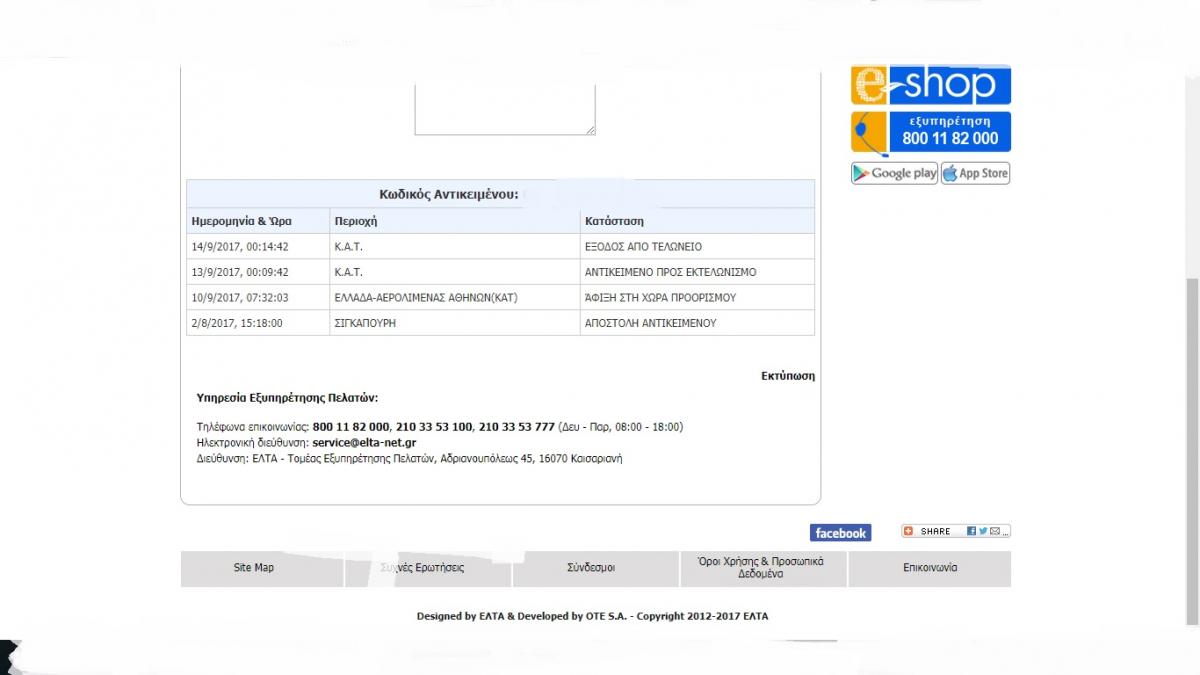Viewport: 1200px width, 675px height.
Task: Share via the small Facebook icon
Action: (x=971, y=531)
